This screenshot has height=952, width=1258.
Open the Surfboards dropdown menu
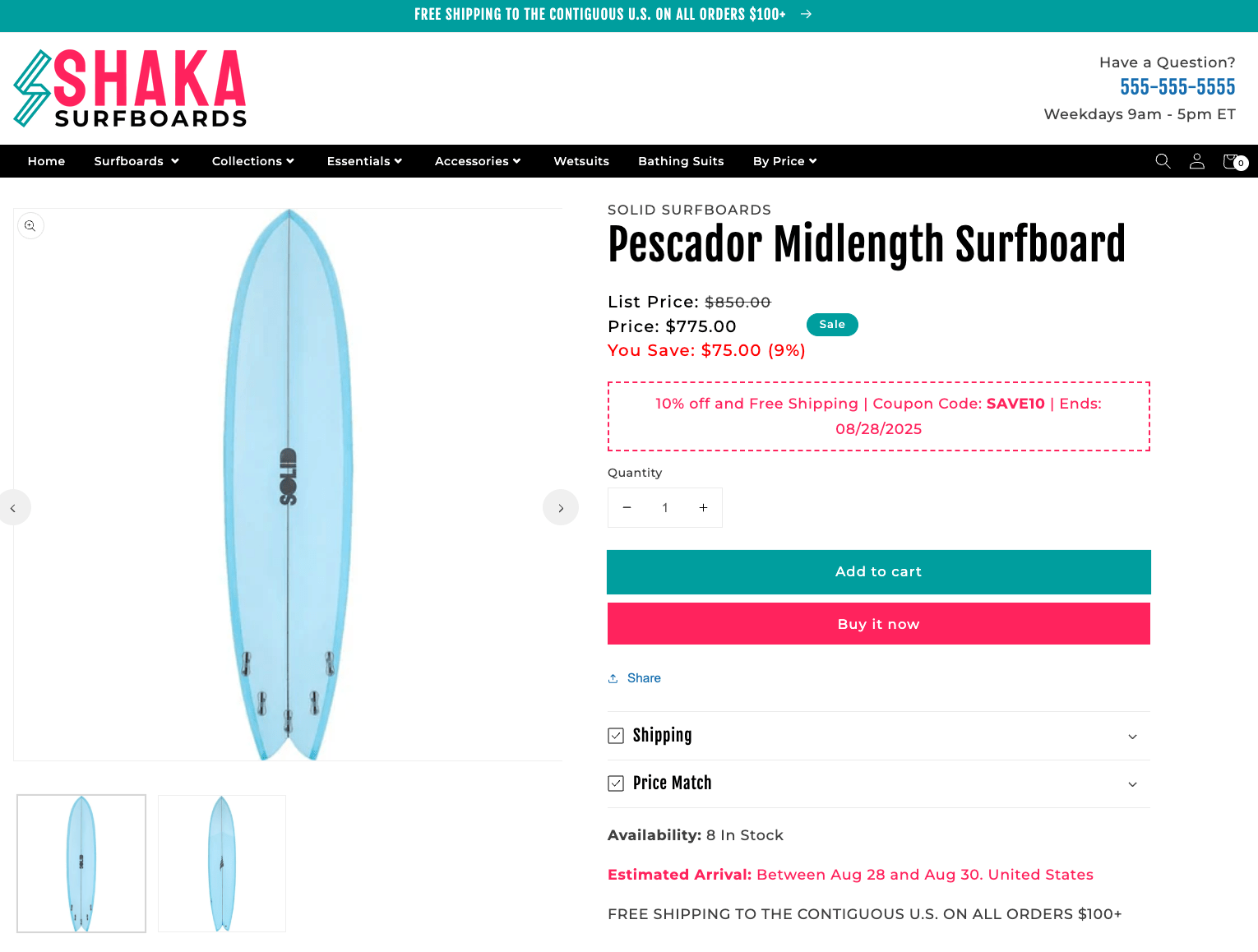(x=136, y=161)
